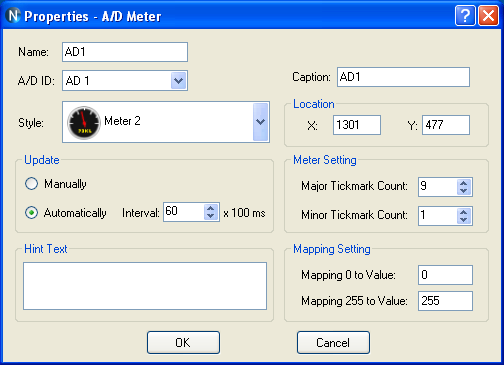Increase Major Tickmark Count
504x365 pixels.
pyautogui.click(x=463, y=183)
